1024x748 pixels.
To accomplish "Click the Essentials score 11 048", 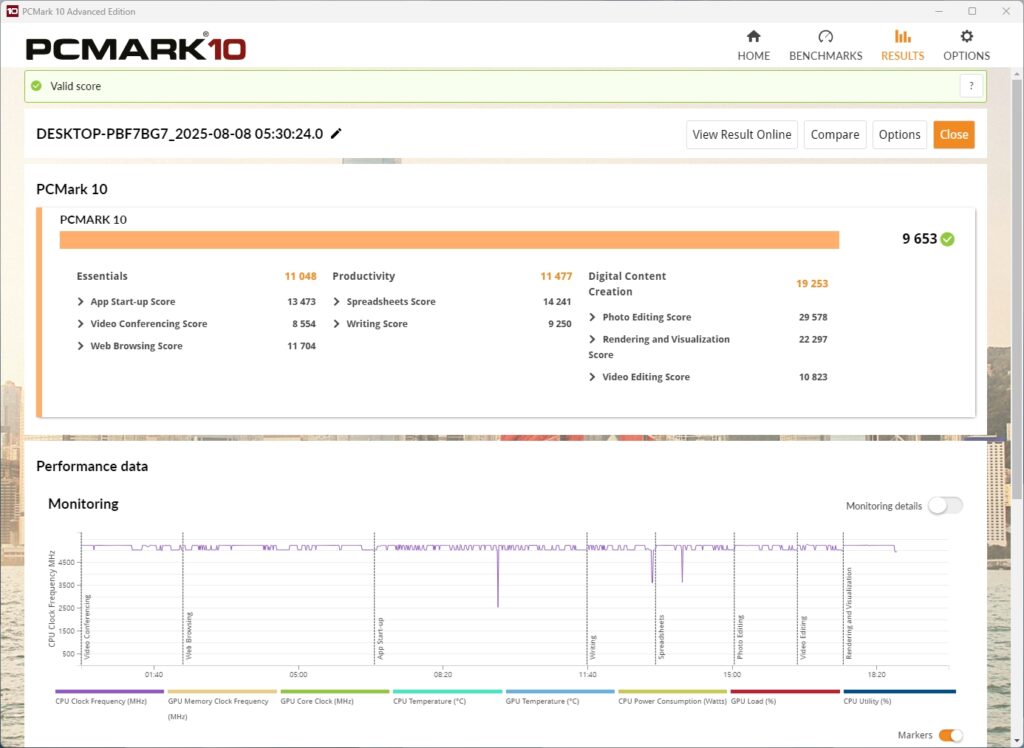I will click(300, 276).
